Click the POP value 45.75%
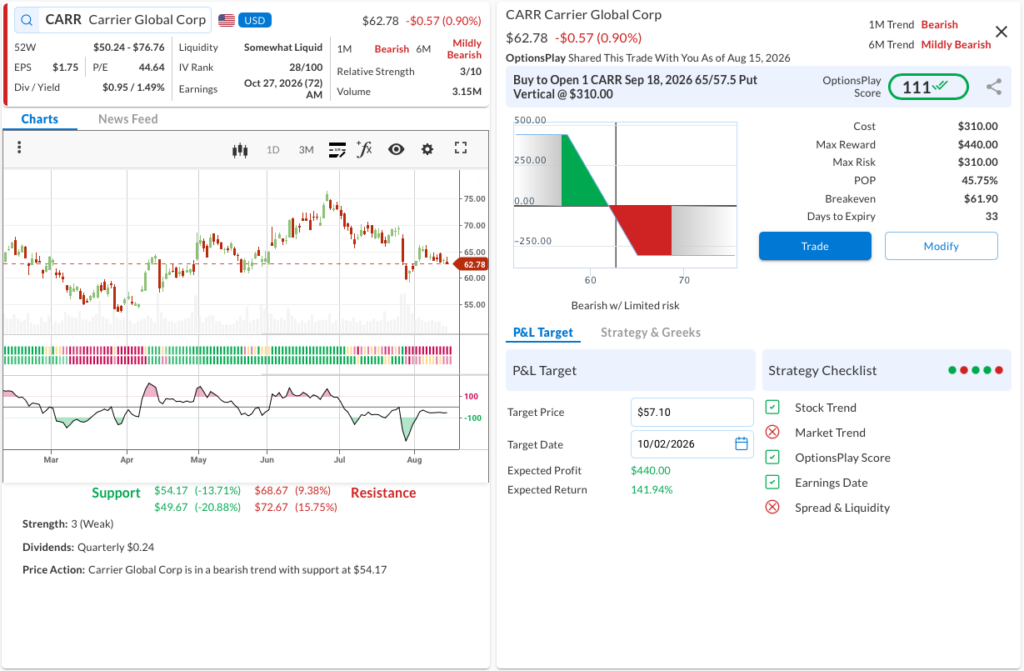Screen dimensions: 1024x671 pyautogui.click(x=979, y=180)
